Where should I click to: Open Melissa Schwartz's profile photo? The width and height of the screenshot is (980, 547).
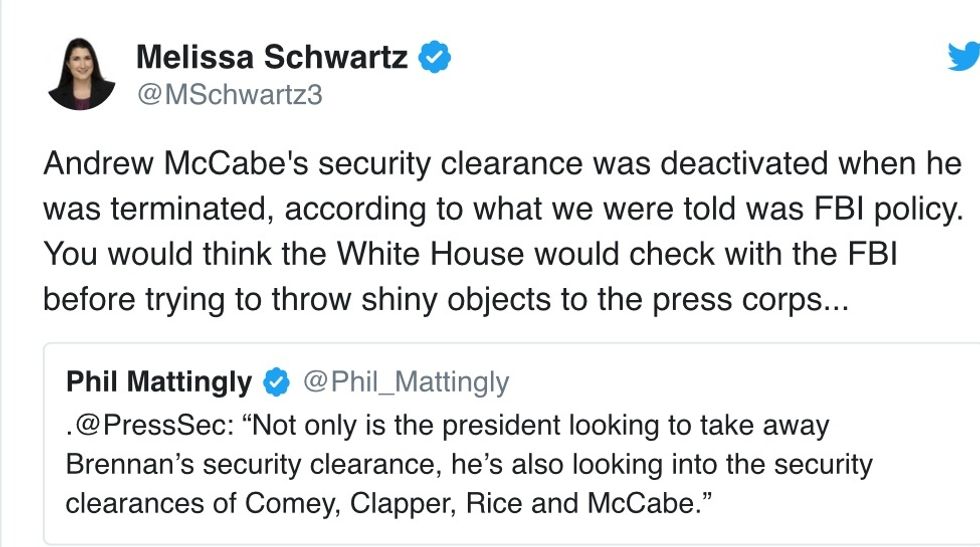click(81, 74)
